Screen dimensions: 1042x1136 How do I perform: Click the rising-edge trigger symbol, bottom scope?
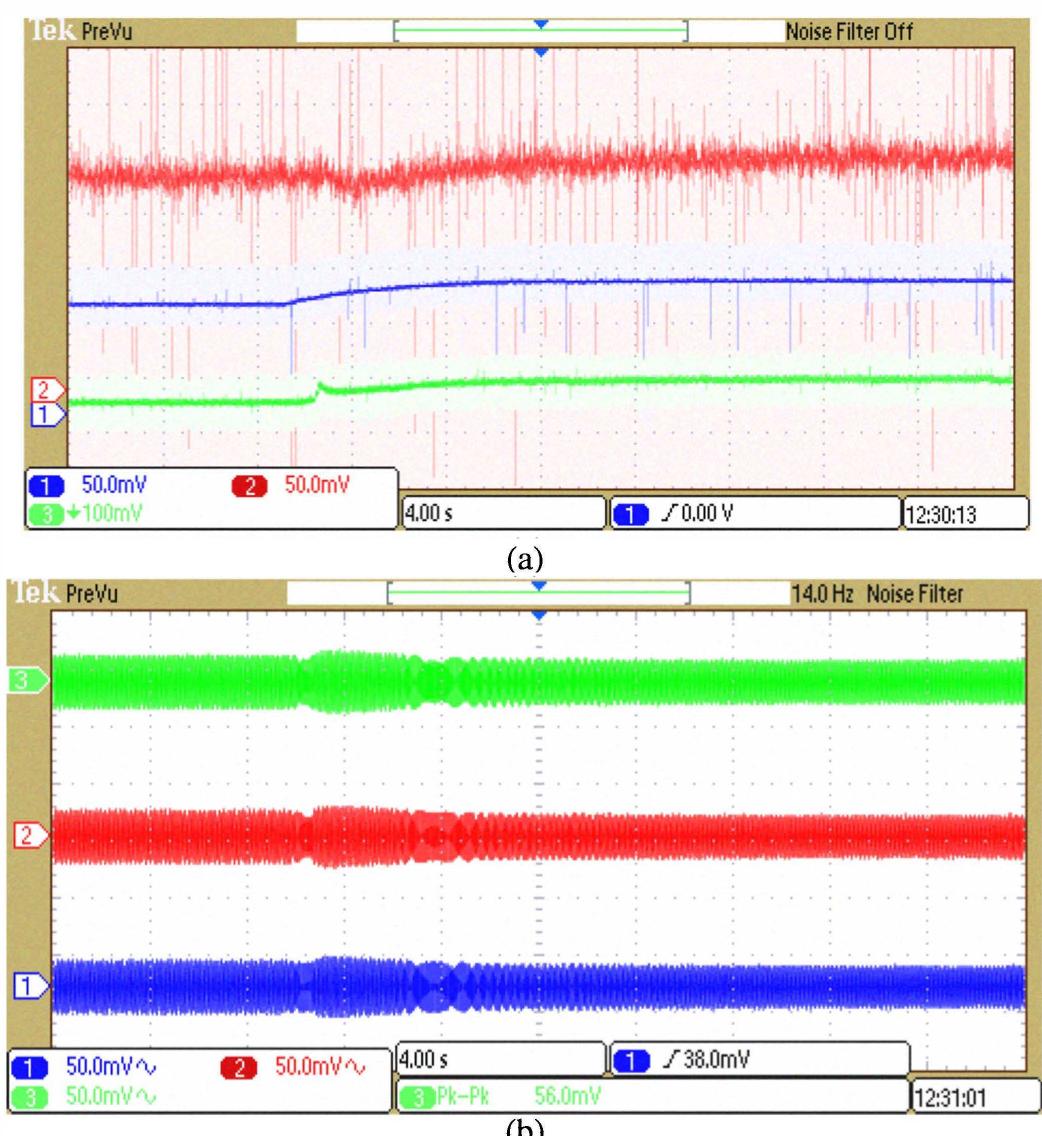coord(671,1060)
